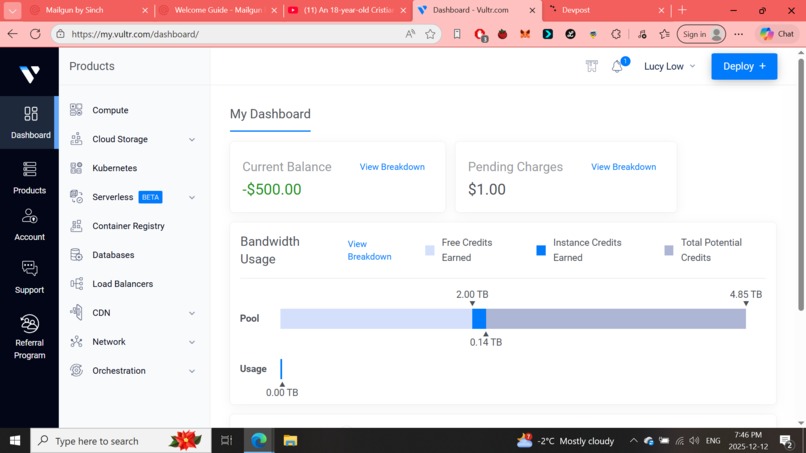Go back in the browser
Image resolution: width=806 pixels, height=453 pixels.
12,34
